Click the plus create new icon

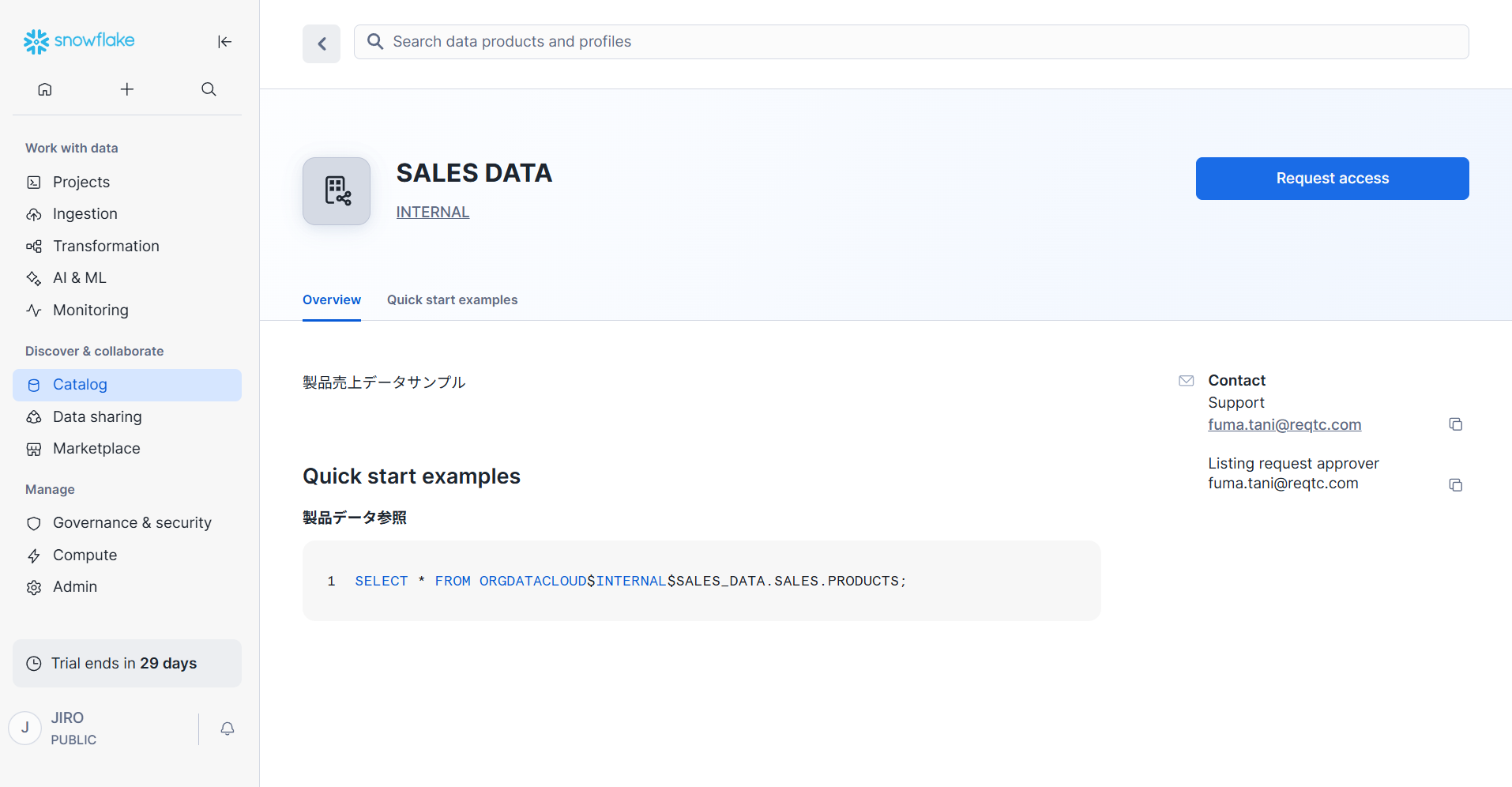coord(127,89)
